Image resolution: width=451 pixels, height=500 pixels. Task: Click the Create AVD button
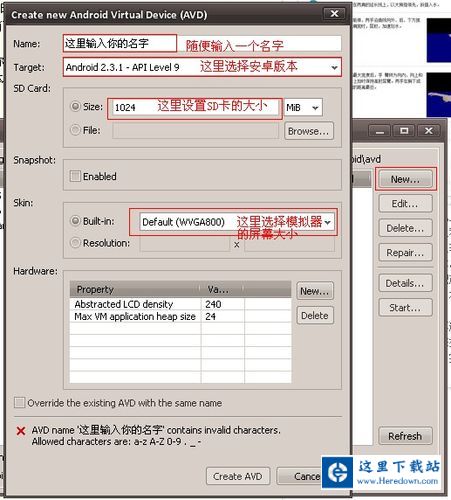[x=238, y=476]
